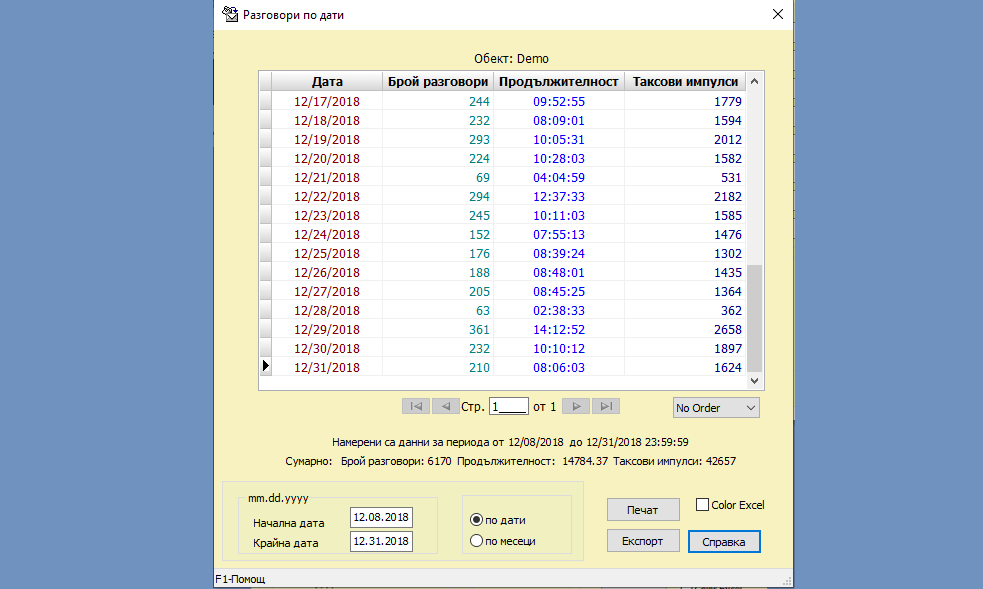983x589 pixels.
Task: Select the 12/26/2018 date cell
Action: pos(327,273)
